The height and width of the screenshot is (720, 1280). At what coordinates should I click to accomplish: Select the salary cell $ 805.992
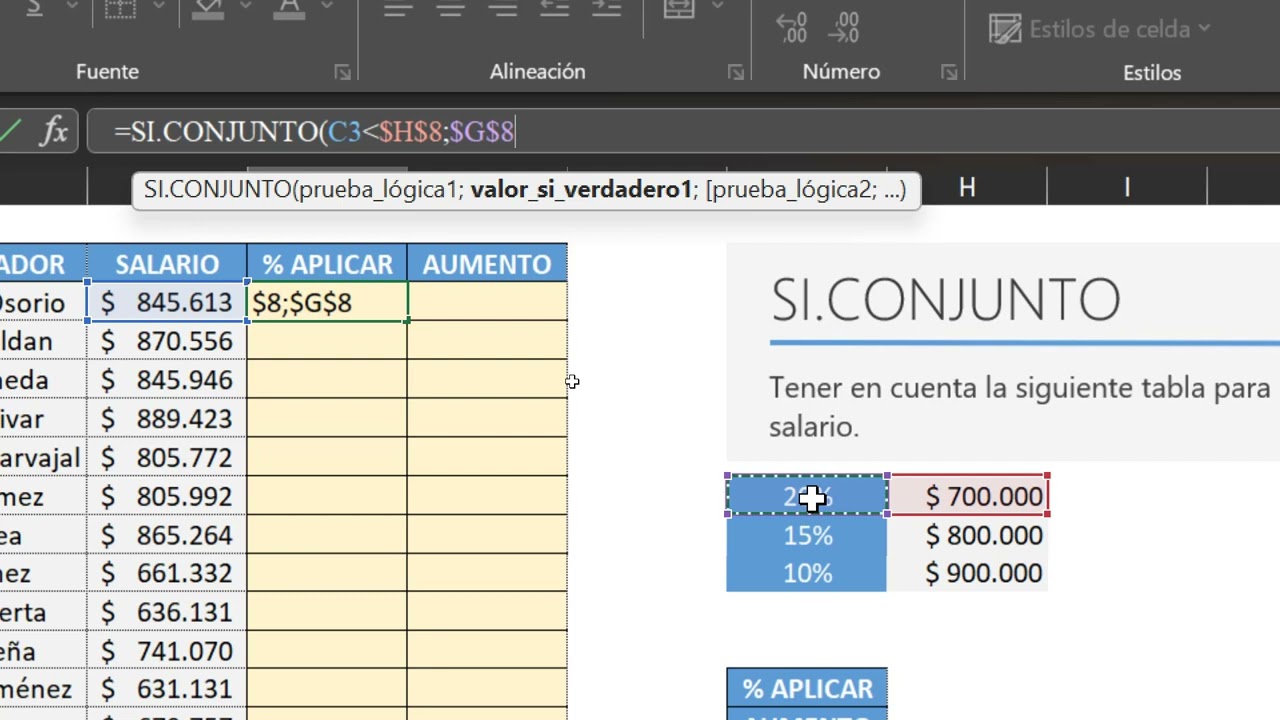[x=167, y=496]
